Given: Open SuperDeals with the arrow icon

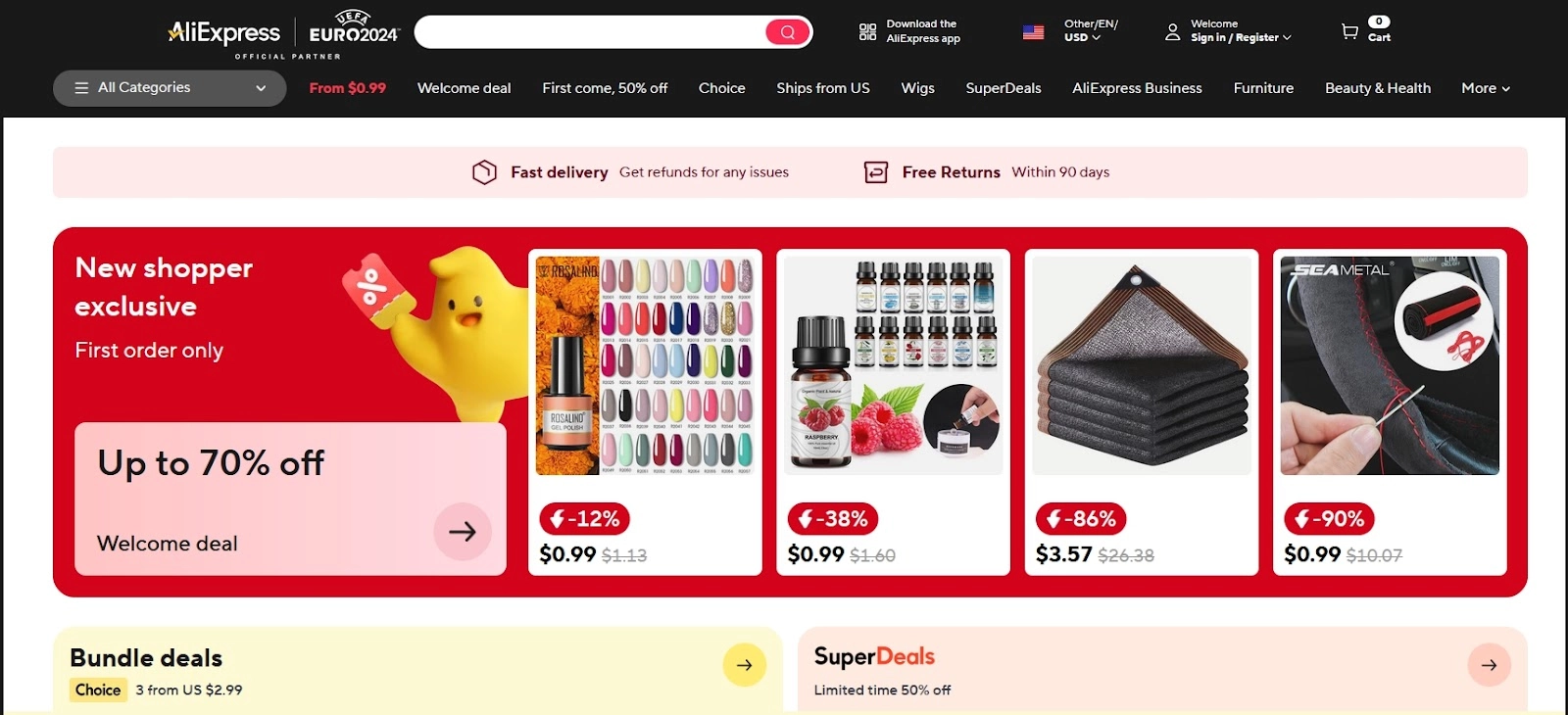Looking at the screenshot, I should pyautogui.click(x=1489, y=665).
